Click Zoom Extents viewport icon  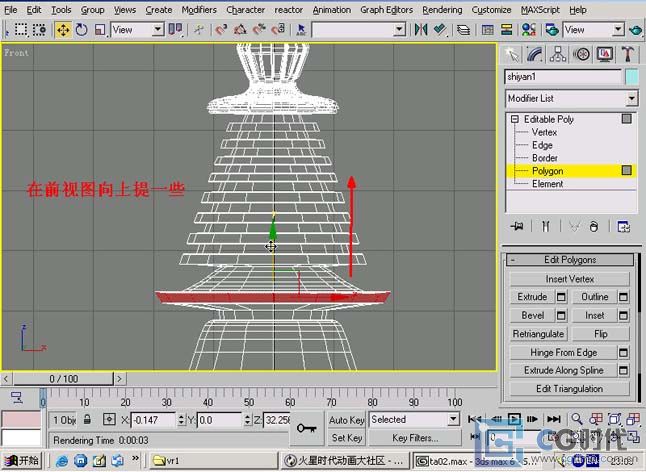coord(614,419)
